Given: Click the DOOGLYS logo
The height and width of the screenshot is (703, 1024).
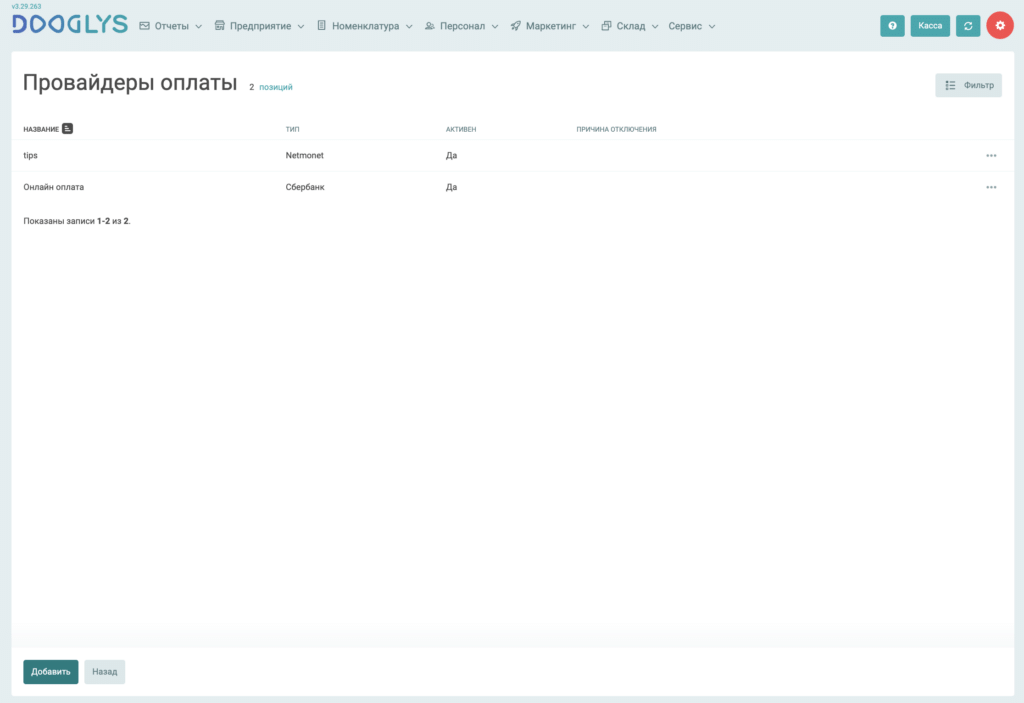Looking at the screenshot, I should click(70, 24).
